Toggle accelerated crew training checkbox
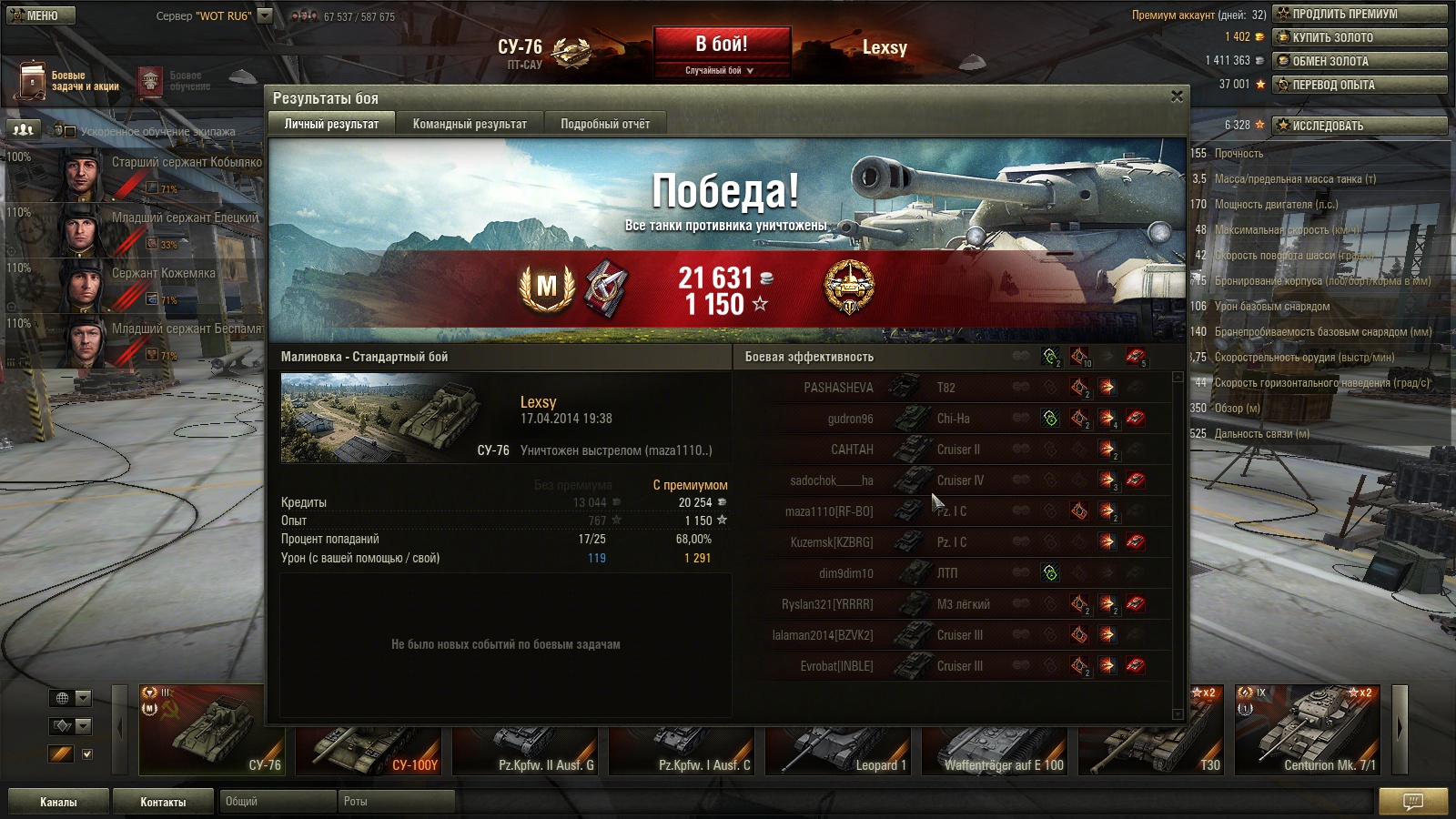Screen dimensions: 1456x819 click(63, 131)
